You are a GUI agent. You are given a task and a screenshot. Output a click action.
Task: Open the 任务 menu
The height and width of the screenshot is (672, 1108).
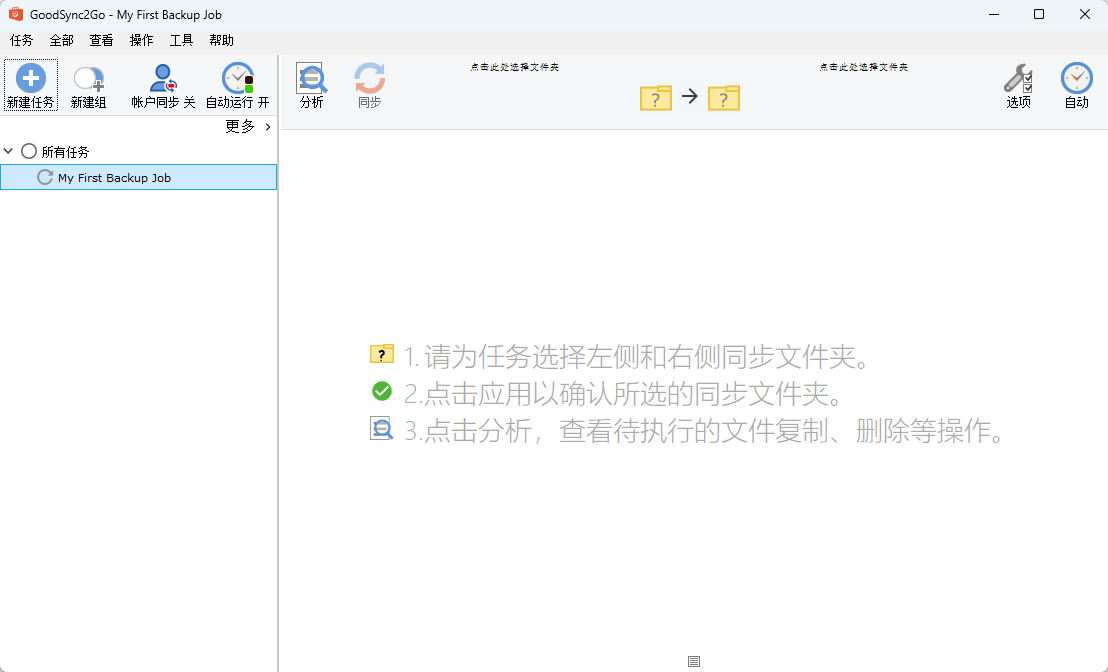click(x=21, y=40)
